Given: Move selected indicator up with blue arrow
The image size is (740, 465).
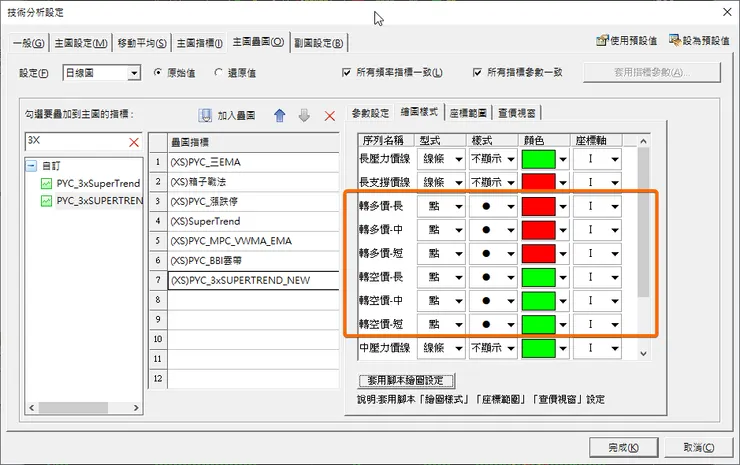Looking at the screenshot, I should pyautogui.click(x=280, y=115).
